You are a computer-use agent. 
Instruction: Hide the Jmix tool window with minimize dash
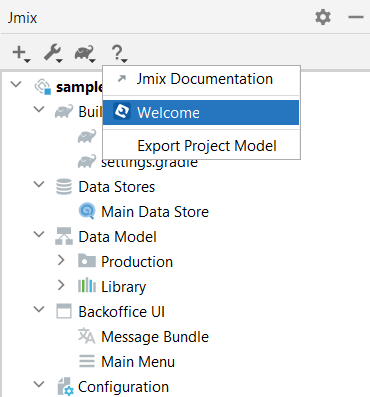click(356, 17)
